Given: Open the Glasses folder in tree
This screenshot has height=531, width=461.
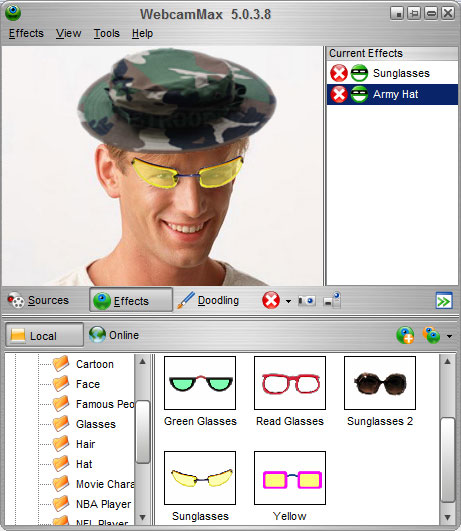Looking at the screenshot, I should [x=96, y=424].
